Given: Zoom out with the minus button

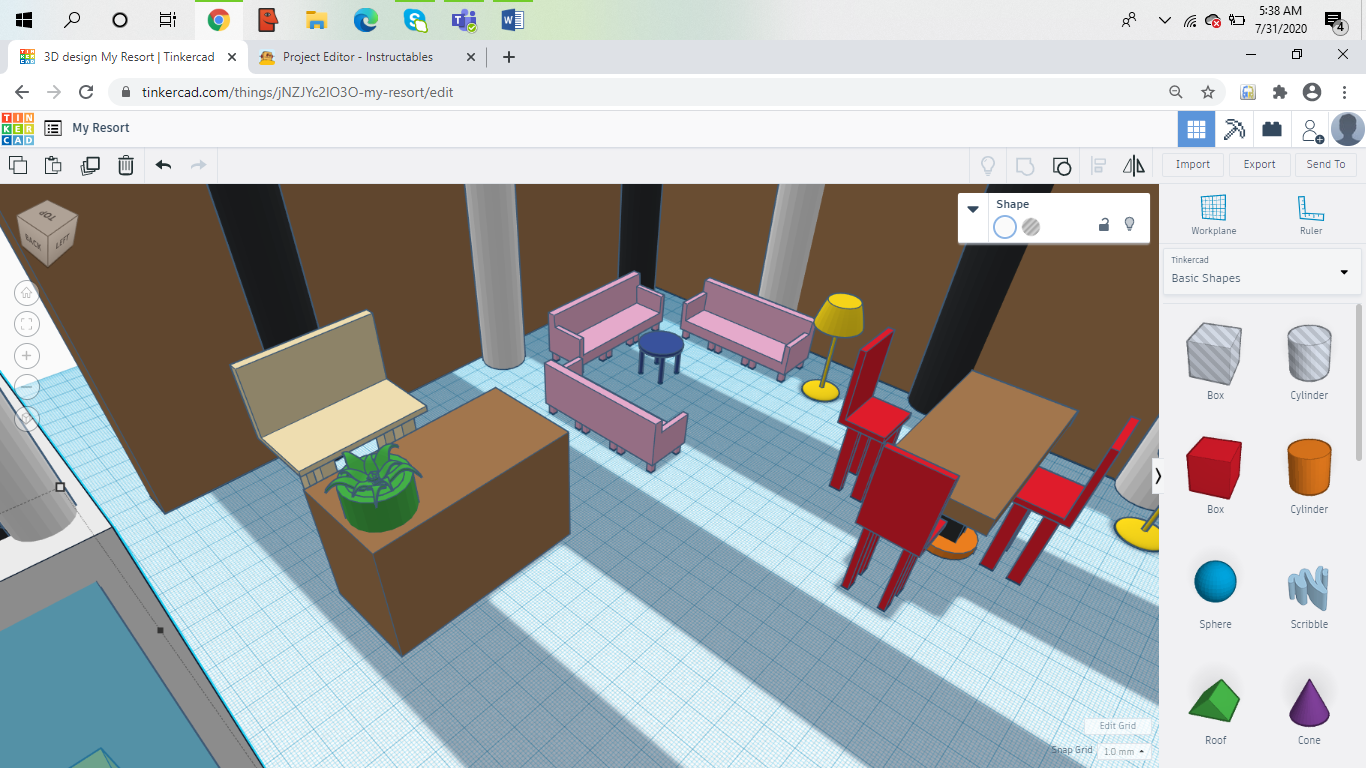Looking at the screenshot, I should (27, 387).
